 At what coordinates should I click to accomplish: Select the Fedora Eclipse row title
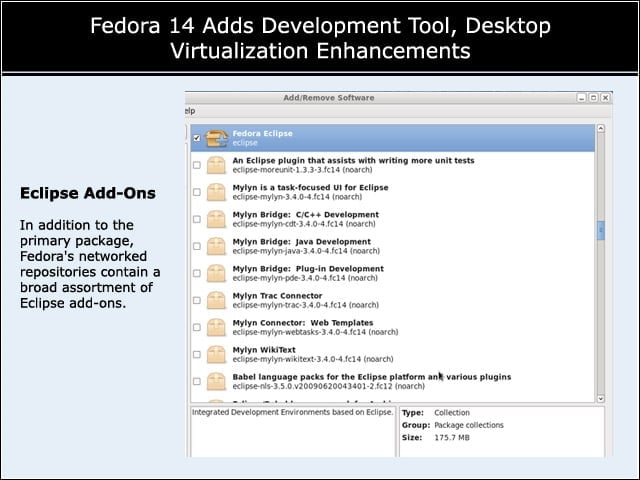[262, 133]
